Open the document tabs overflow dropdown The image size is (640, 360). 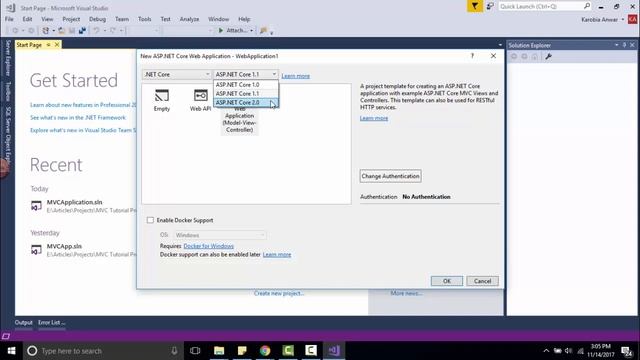[x=500, y=45]
